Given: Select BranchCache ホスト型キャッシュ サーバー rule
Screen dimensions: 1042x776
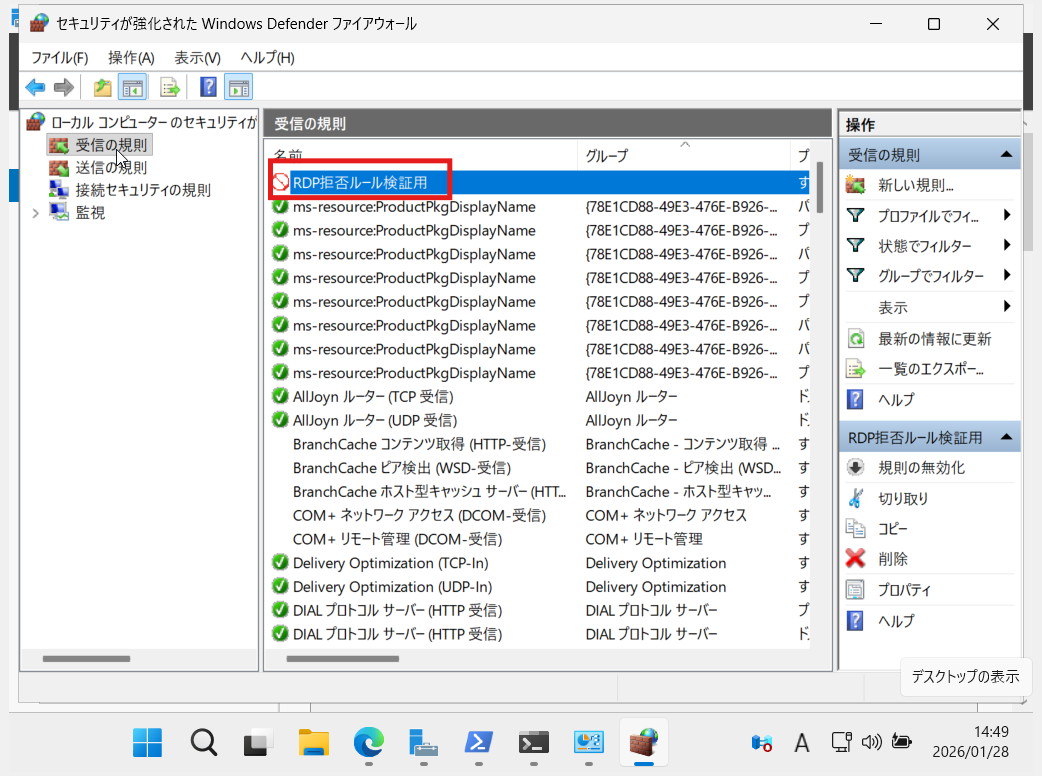Looking at the screenshot, I should [540, 492].
